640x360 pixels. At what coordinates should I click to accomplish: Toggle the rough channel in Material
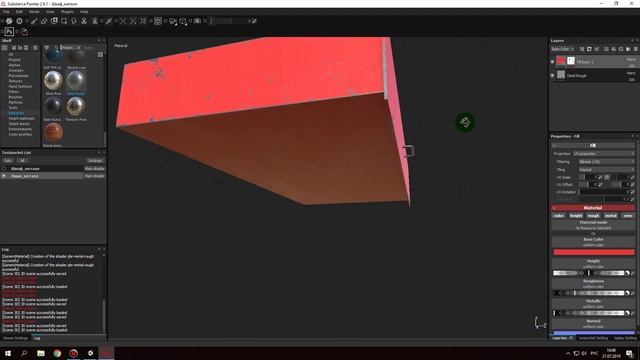click(593, 216)
